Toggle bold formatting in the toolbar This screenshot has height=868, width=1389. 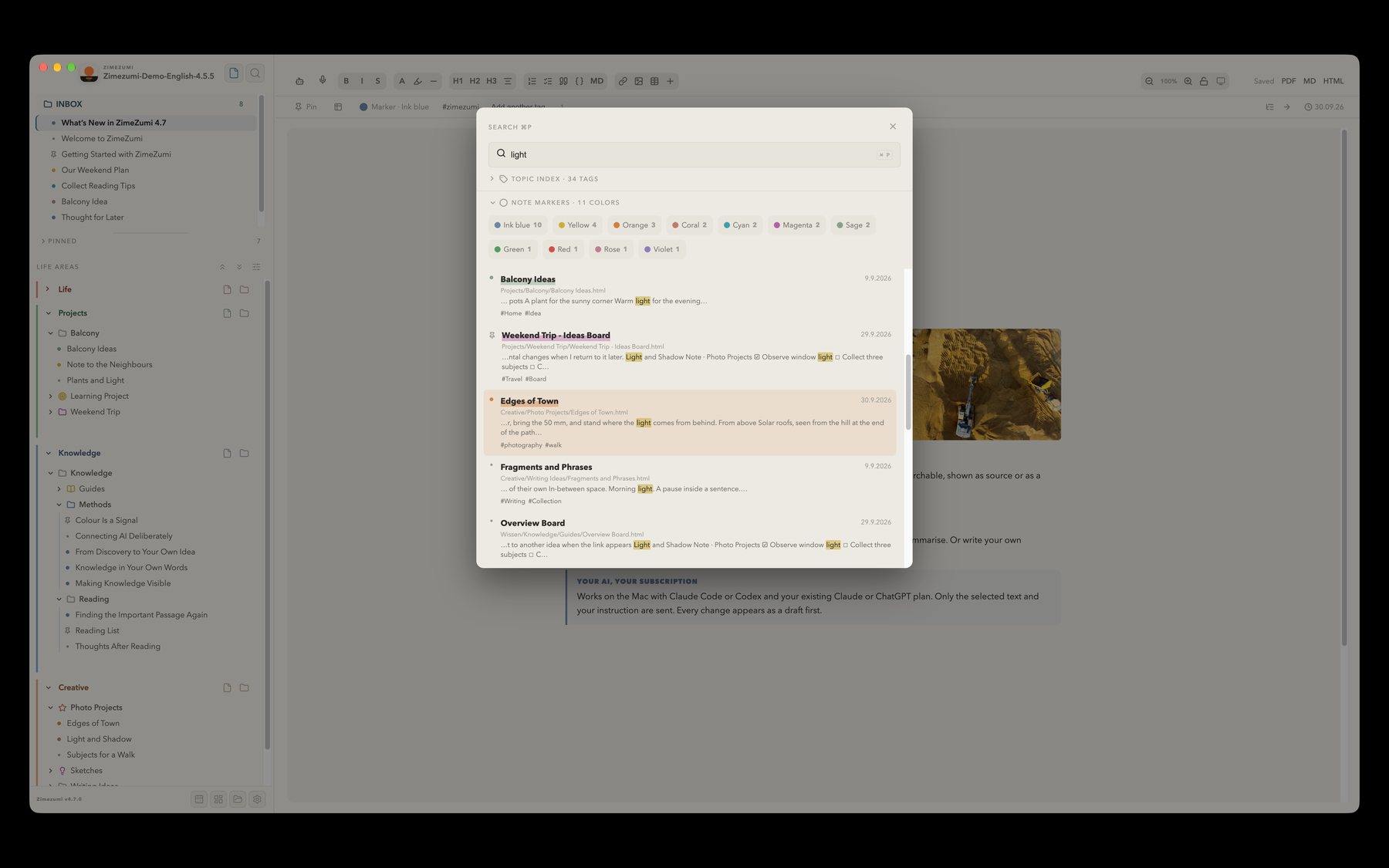coord(346,81)
